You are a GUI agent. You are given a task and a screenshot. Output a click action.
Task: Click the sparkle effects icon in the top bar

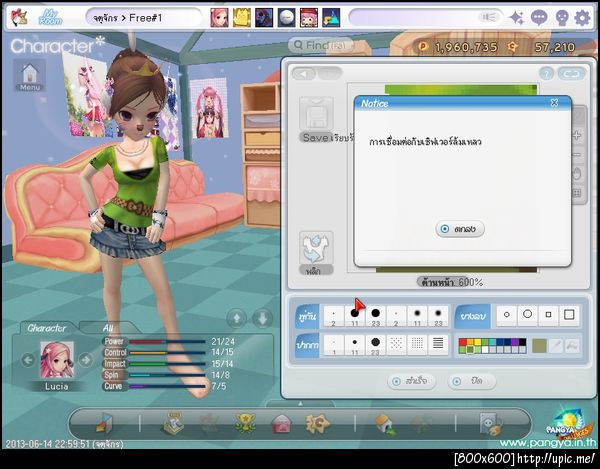(x=516, y=18)
